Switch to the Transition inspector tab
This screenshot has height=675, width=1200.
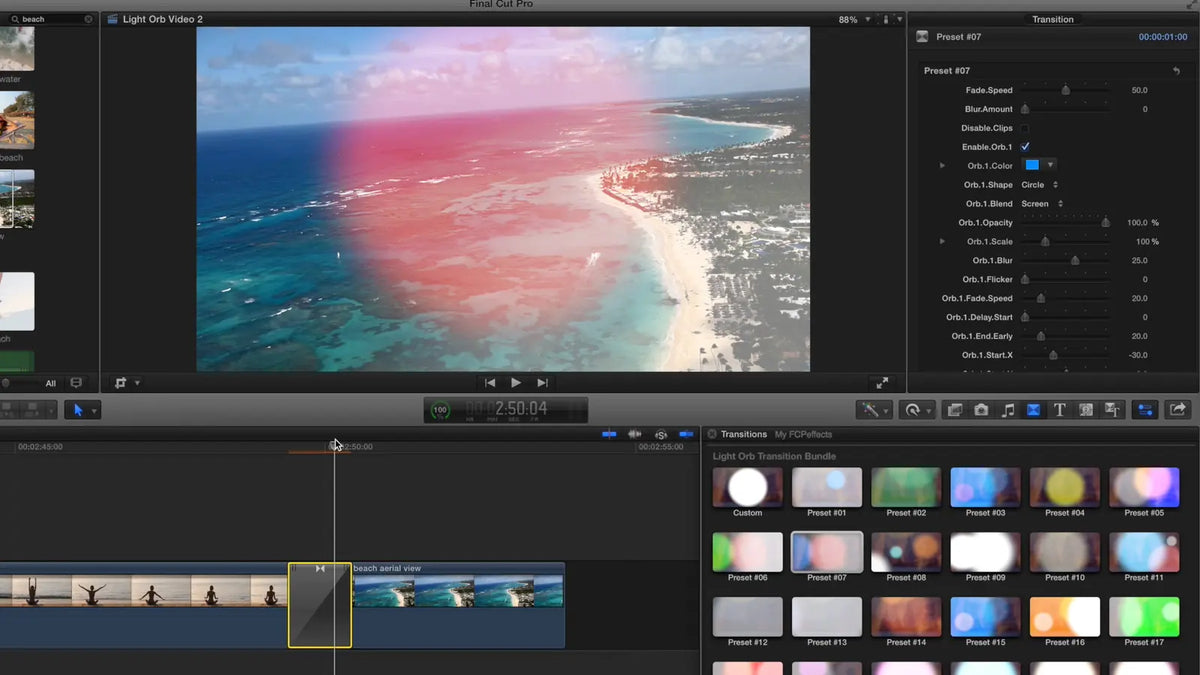pyautogui.click(x=1053, y=19)
